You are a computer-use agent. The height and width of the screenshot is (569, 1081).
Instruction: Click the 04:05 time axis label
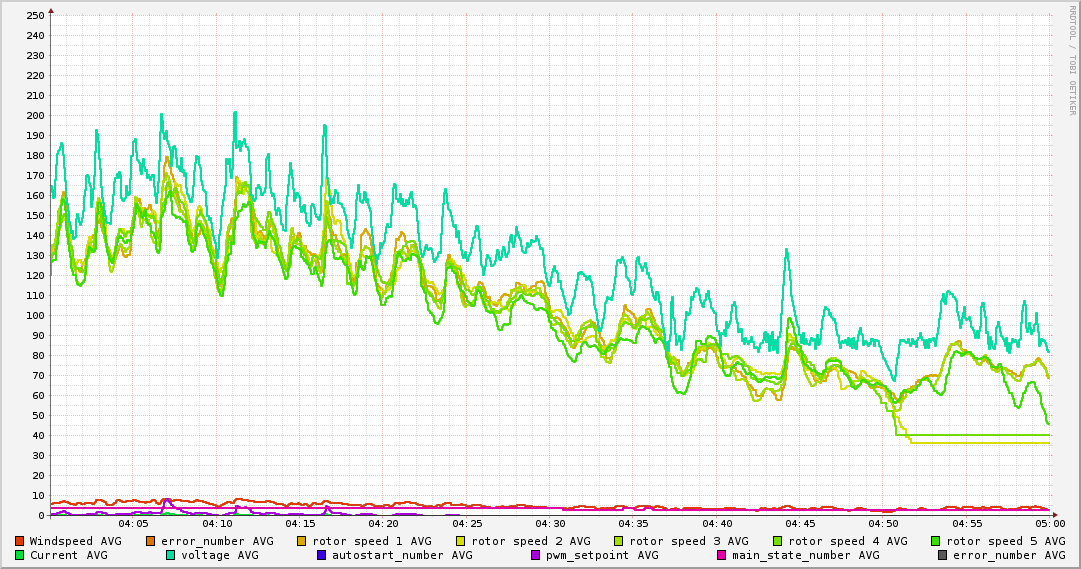point(133,523)
